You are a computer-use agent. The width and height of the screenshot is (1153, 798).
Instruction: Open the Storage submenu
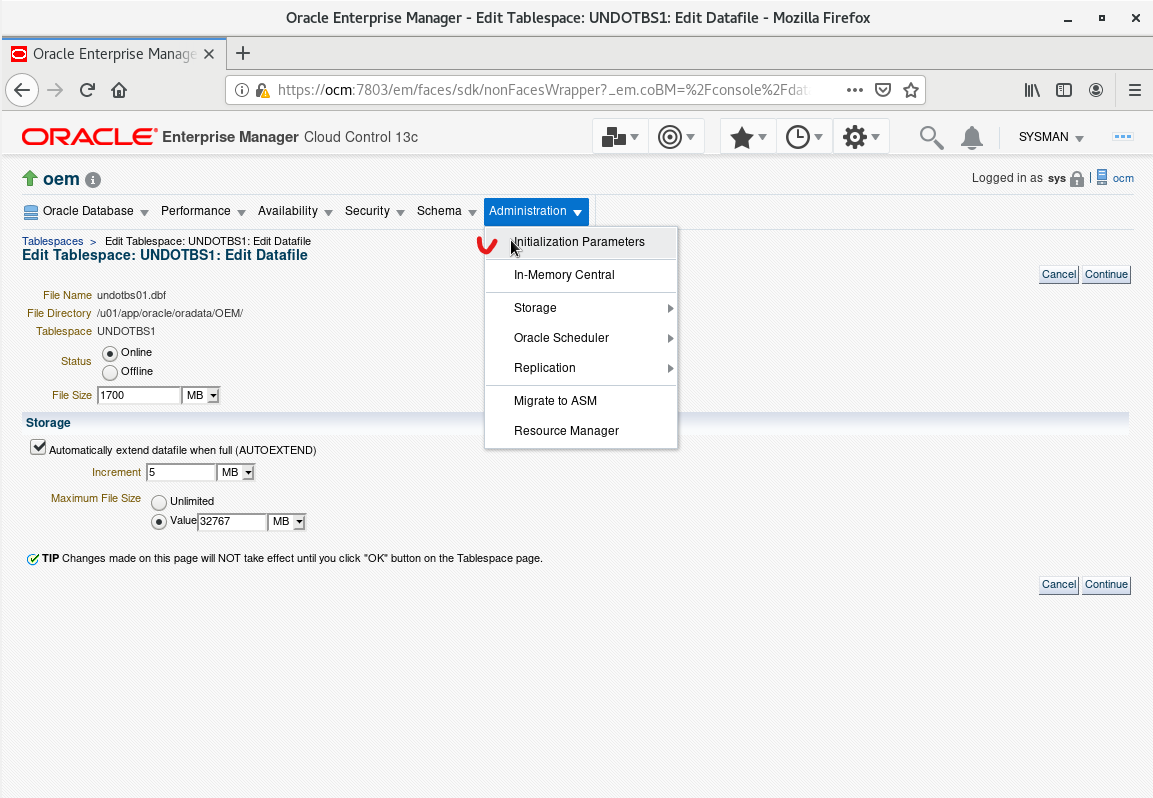580,308
